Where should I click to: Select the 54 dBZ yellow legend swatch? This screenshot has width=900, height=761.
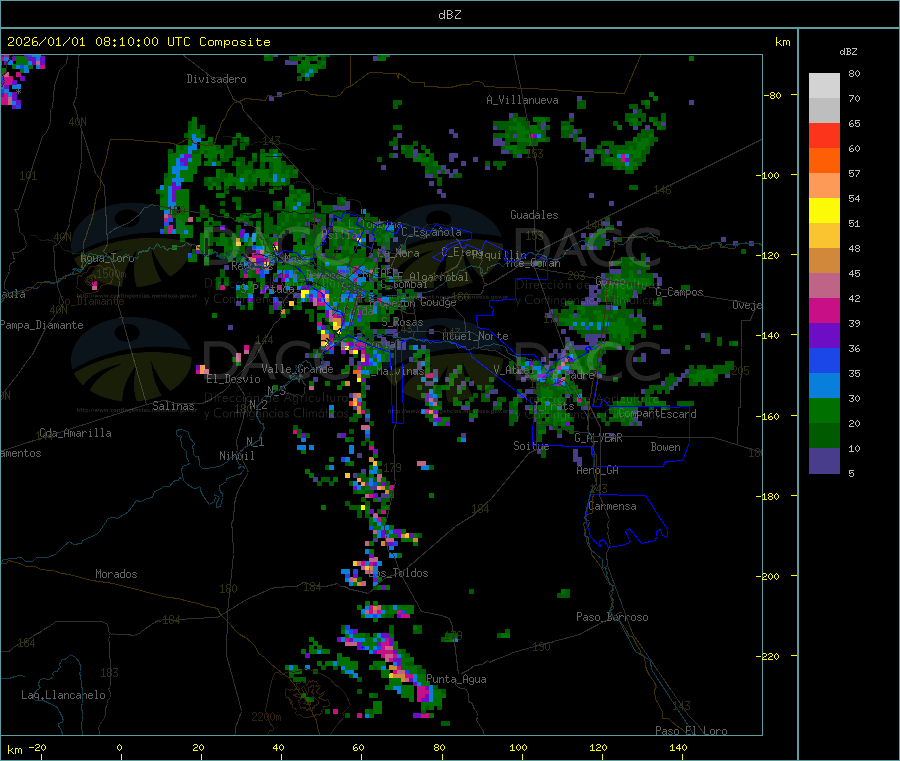tap(824, 211)
